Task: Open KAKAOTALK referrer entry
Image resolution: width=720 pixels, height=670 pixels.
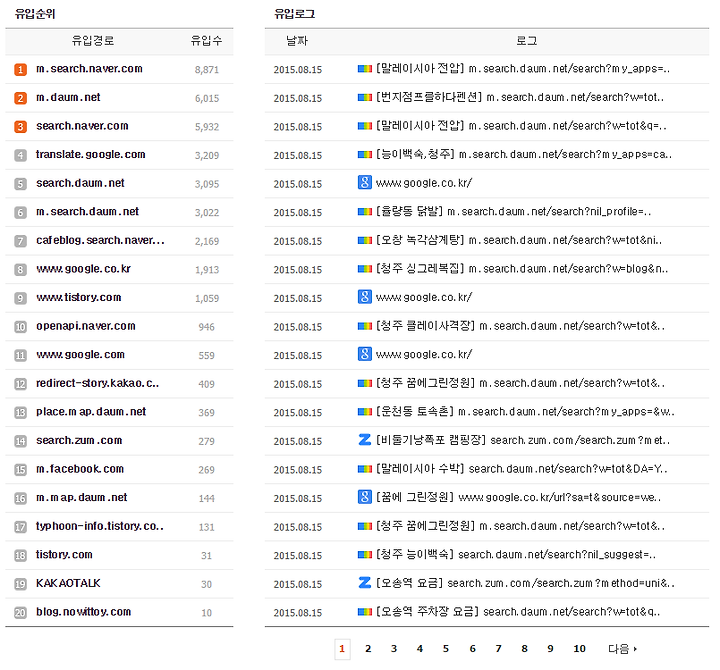Action: click(x=68, y=583)
